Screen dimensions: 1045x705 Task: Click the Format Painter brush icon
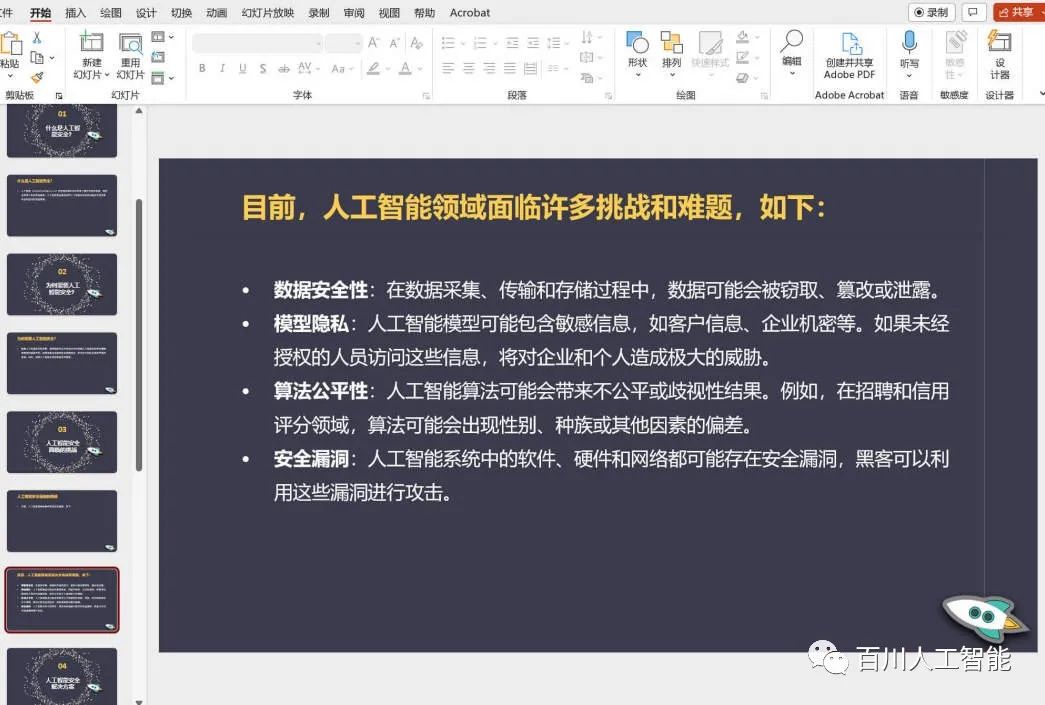coord(37,77)
